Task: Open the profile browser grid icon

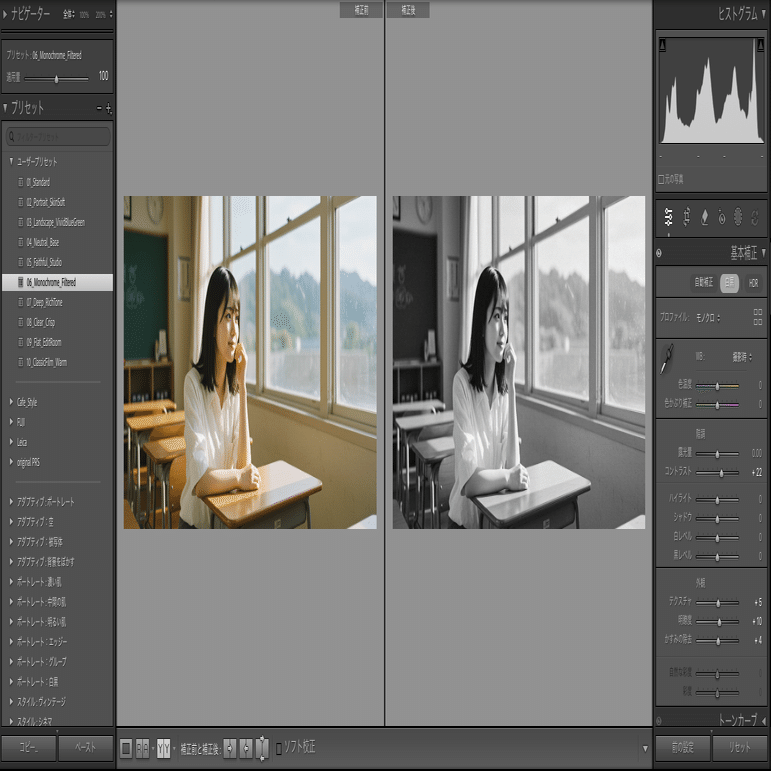Action: (x=758, y=317)
